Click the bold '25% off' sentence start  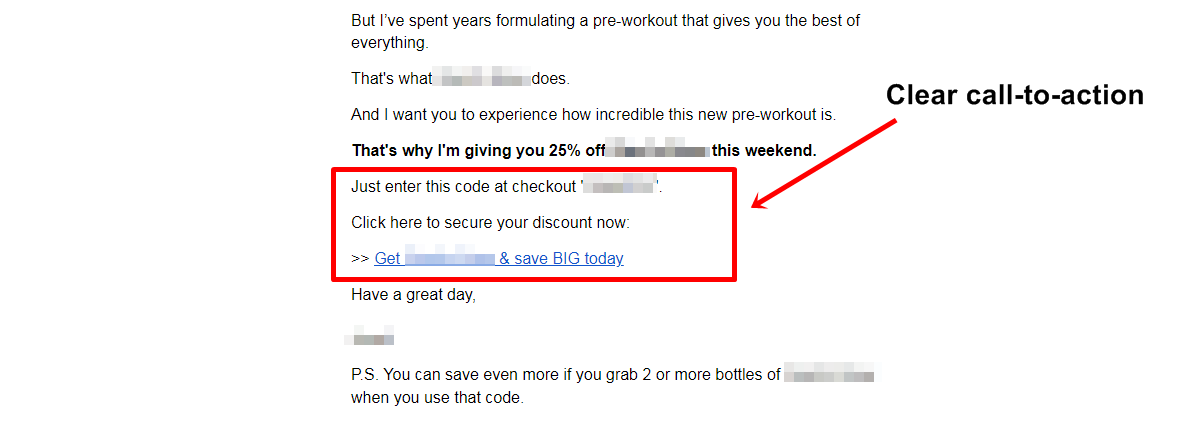(x=478, y=151)
